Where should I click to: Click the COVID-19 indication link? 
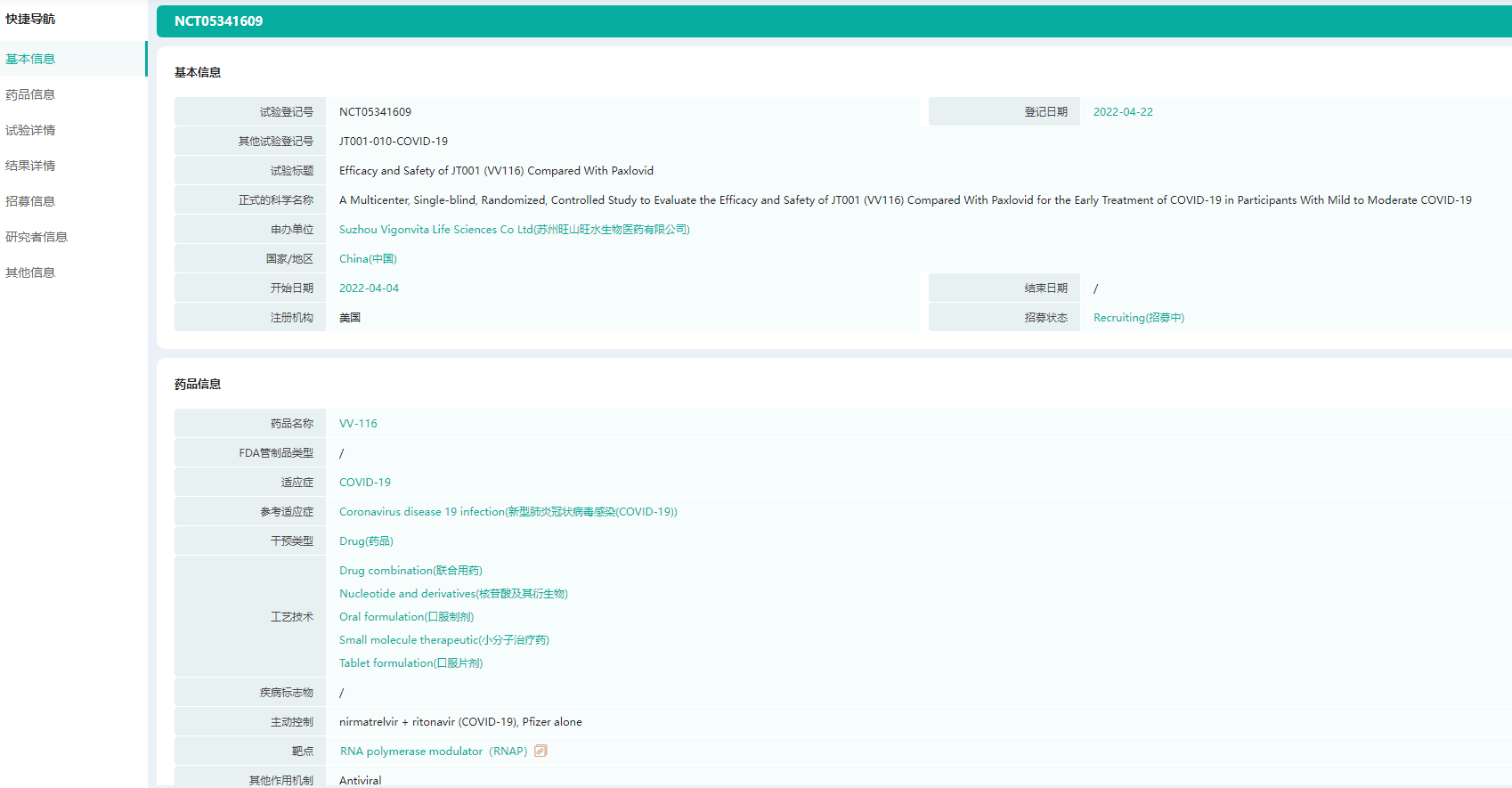(x=365, y=483)
